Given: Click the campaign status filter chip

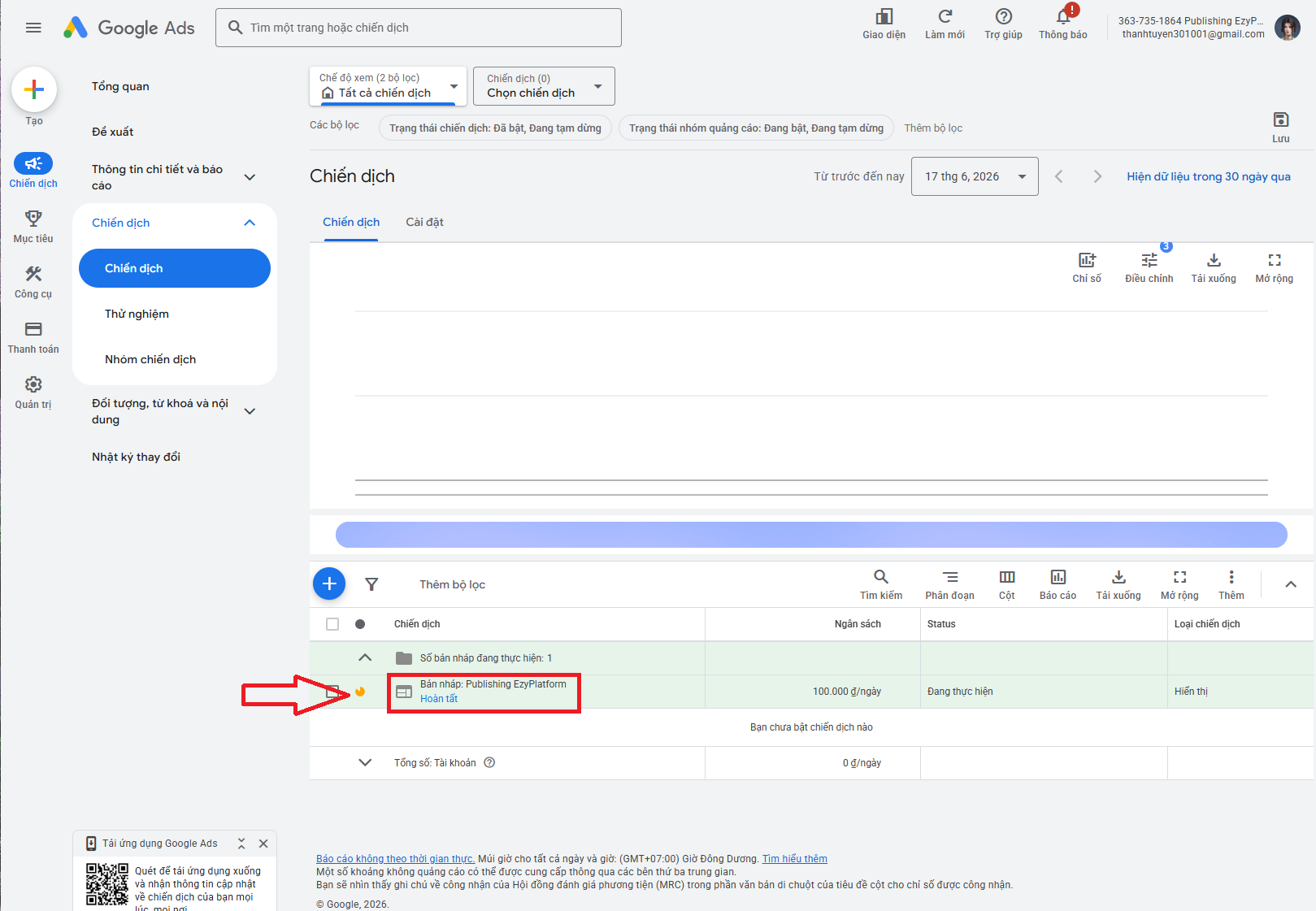Looking at the screenshot, I should coord(495,128).
